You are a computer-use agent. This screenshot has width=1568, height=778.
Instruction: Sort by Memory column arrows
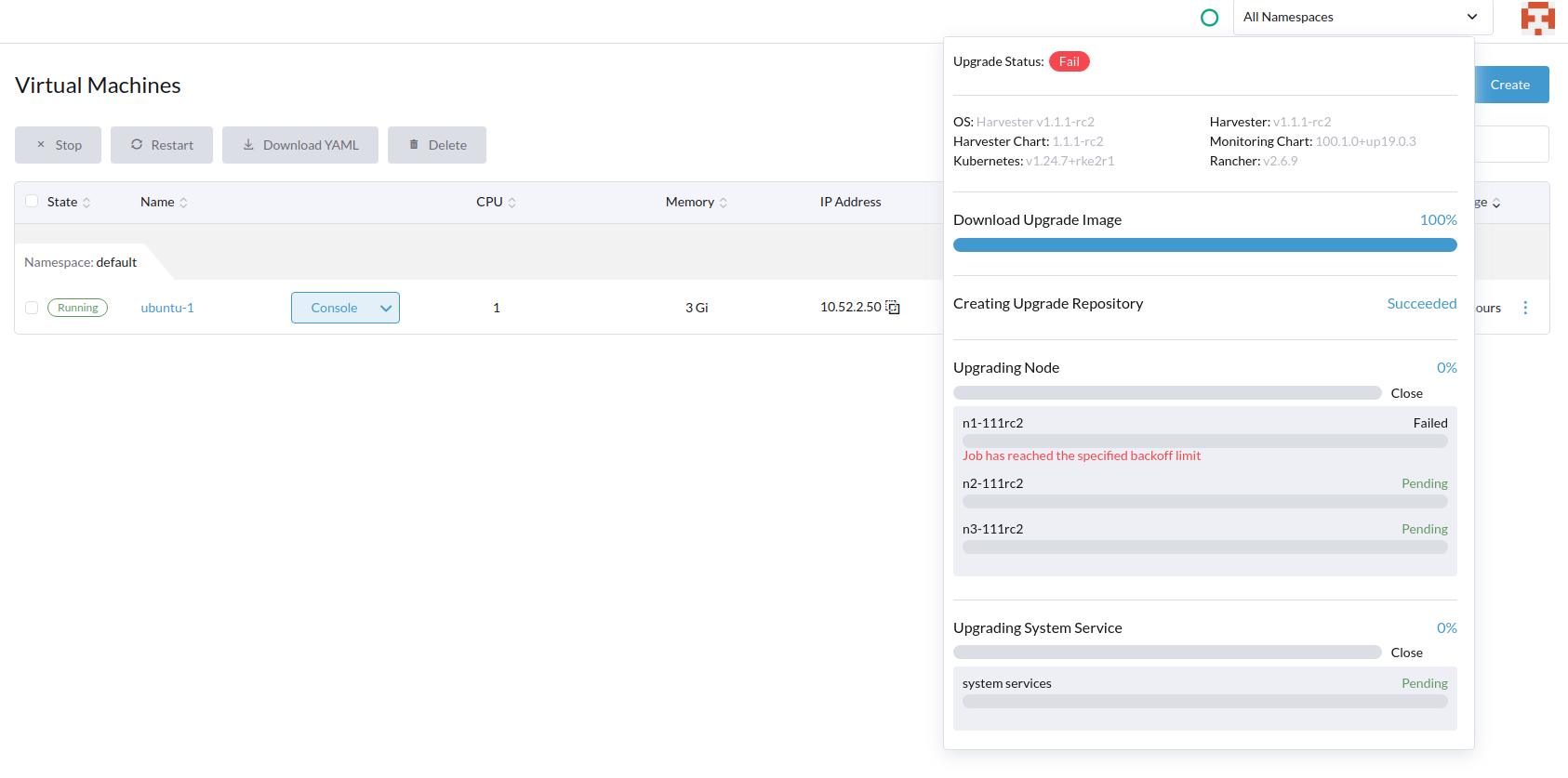coord(724,203)
